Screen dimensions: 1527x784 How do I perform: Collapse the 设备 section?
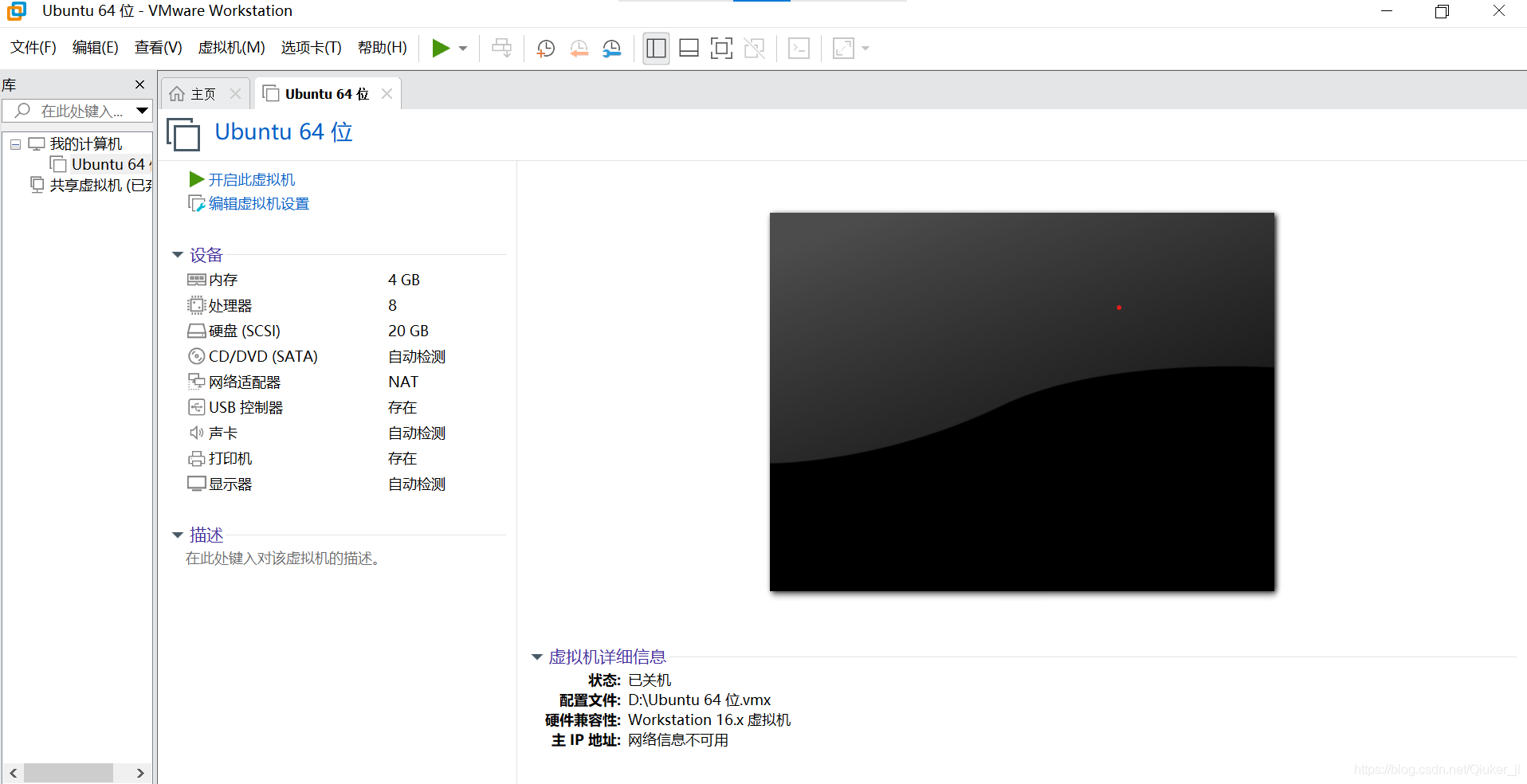point(178,255)
